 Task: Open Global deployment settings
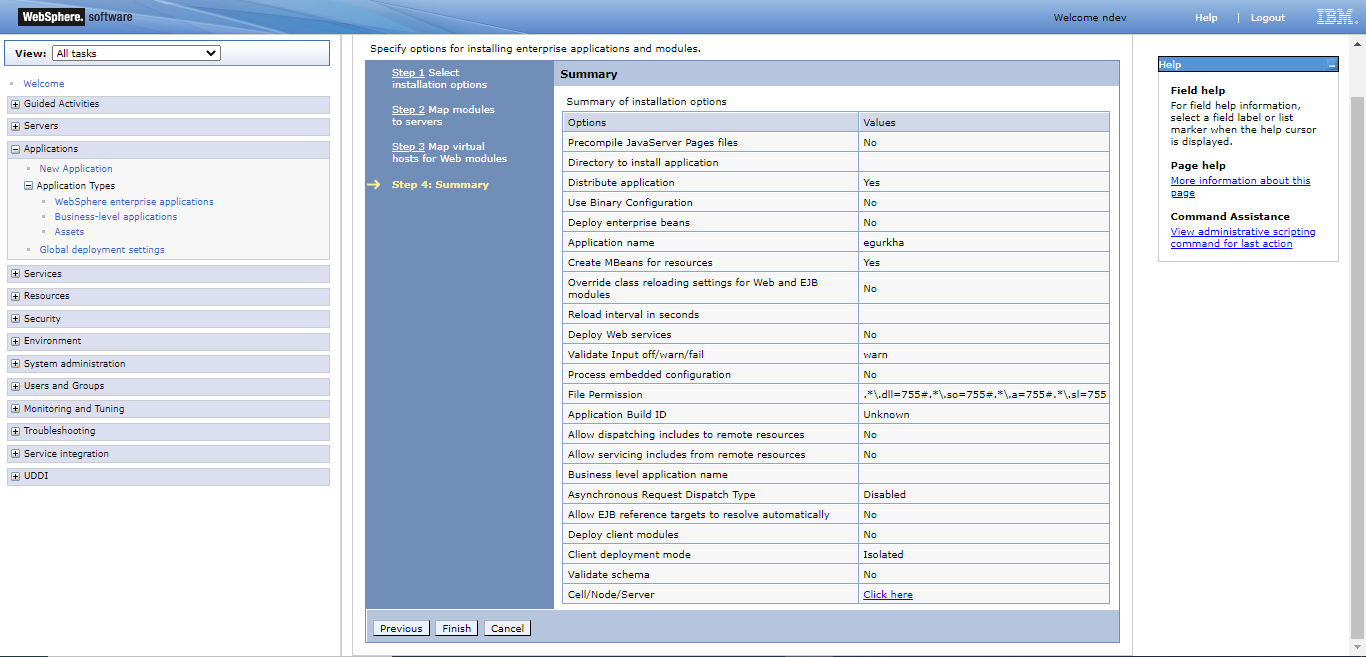tap(102, 250)
